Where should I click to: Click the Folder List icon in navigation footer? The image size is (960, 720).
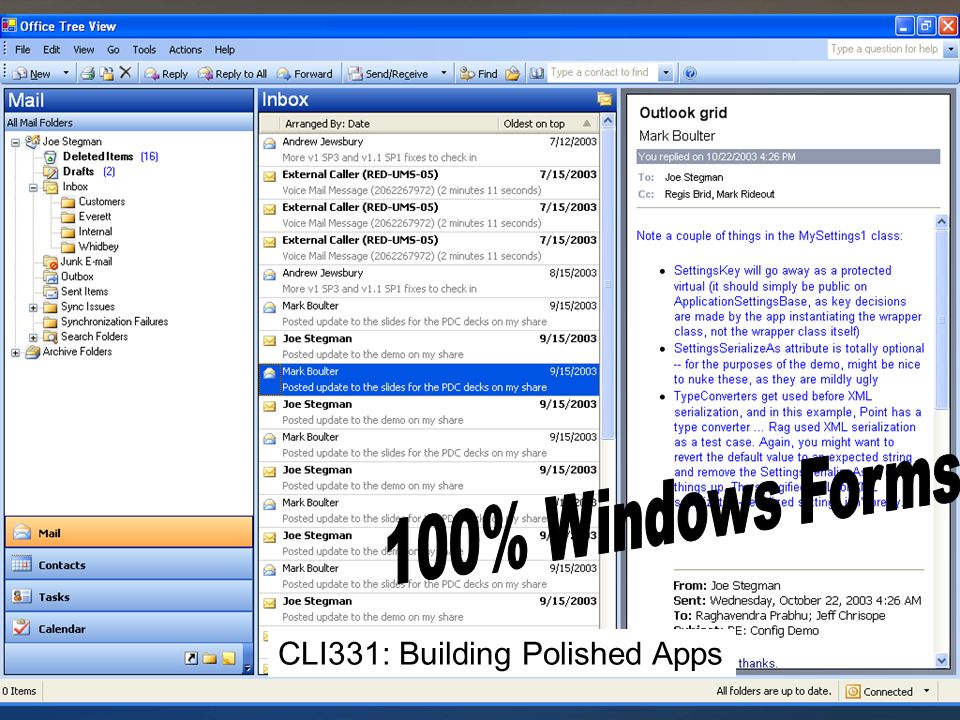pos(209,659)
